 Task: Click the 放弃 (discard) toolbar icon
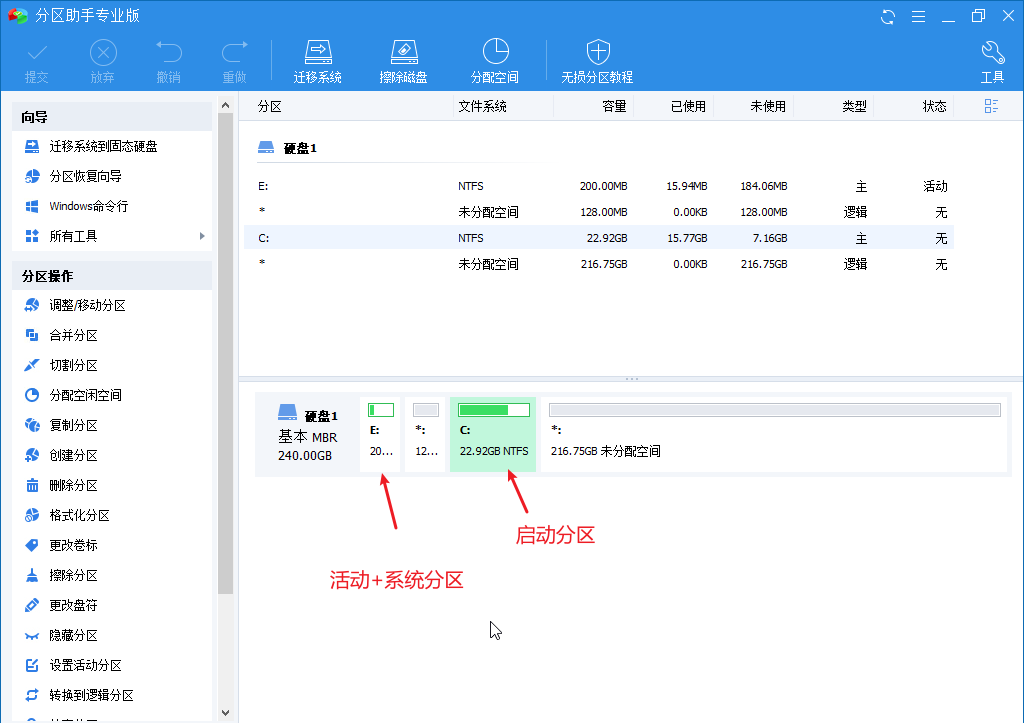click(103, 63)
